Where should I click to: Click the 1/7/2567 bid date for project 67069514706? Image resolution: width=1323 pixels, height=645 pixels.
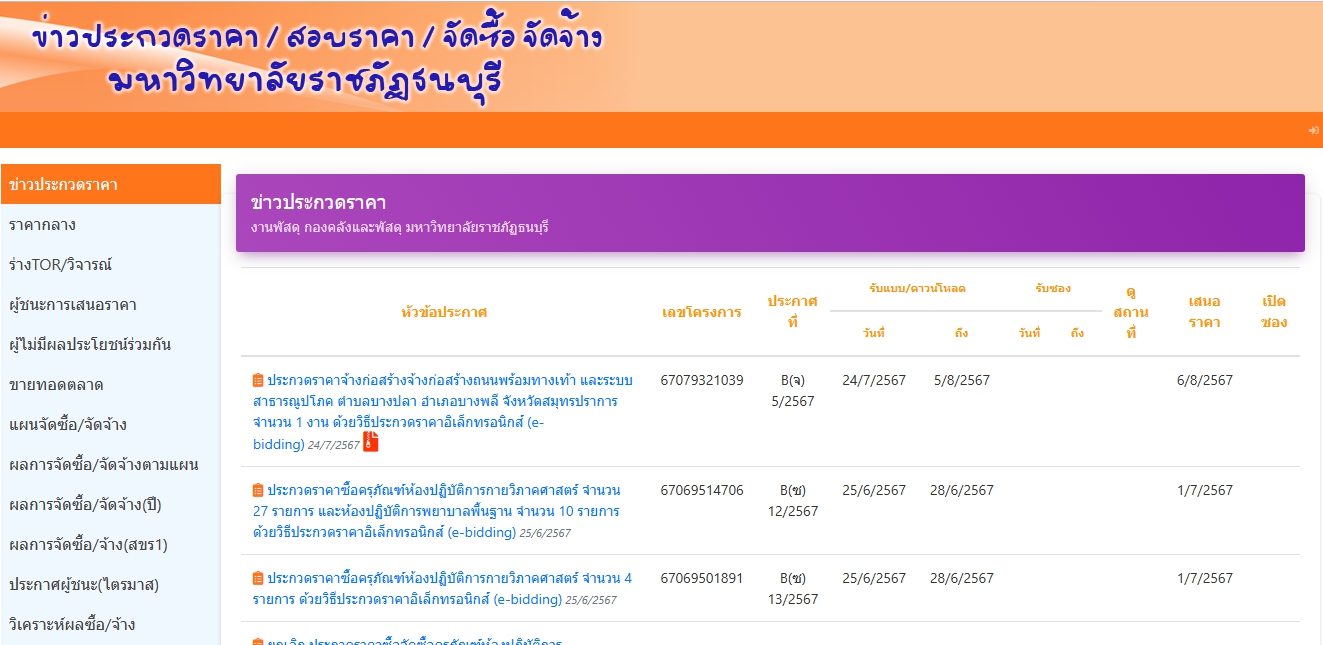point(1205,490)
